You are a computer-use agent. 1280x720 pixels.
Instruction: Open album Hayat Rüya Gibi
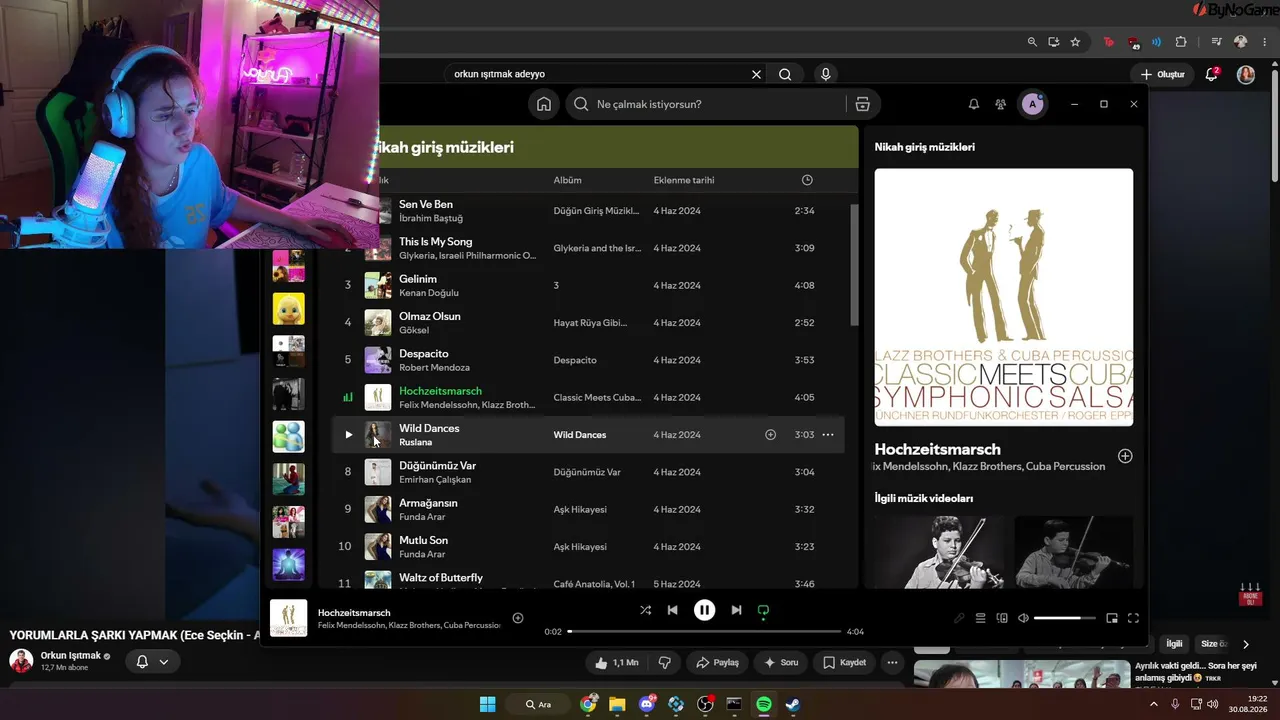[x=591, y=323]
